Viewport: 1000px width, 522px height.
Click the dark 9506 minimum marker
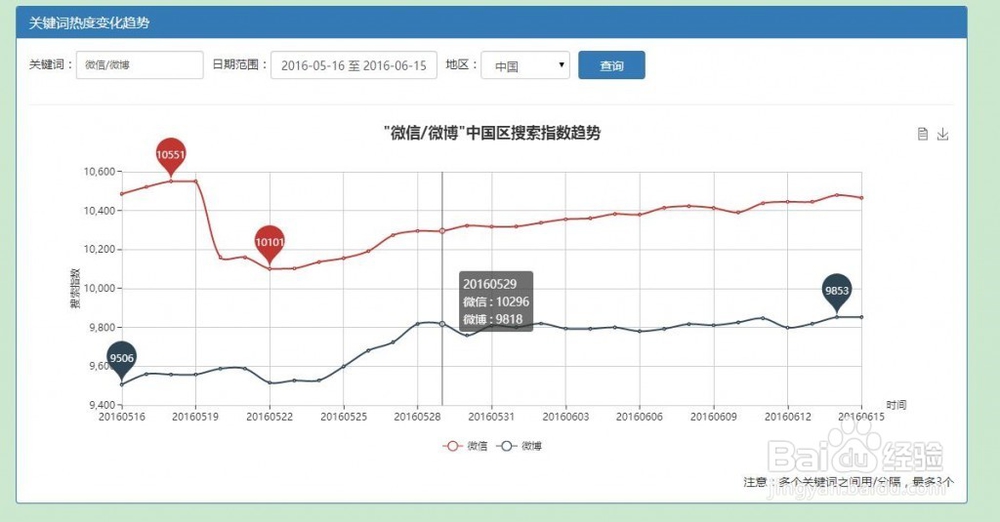point(121,359)
